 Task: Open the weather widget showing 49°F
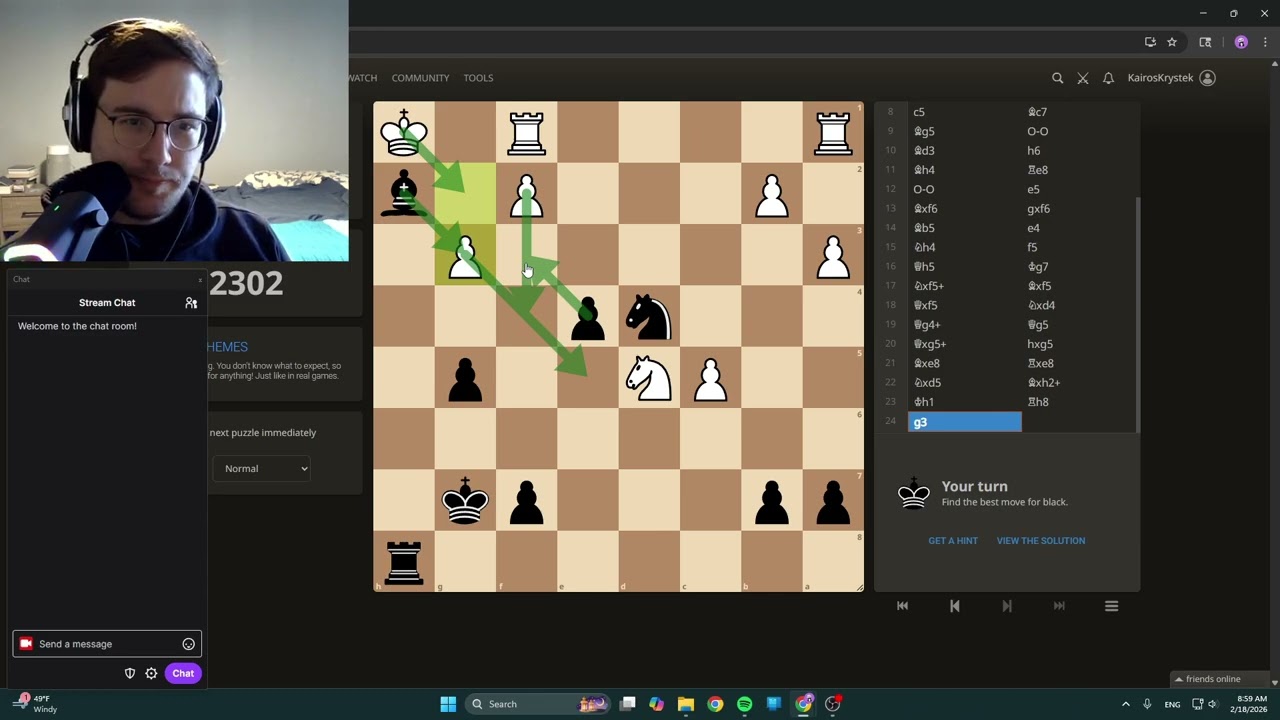click(38, 704)
